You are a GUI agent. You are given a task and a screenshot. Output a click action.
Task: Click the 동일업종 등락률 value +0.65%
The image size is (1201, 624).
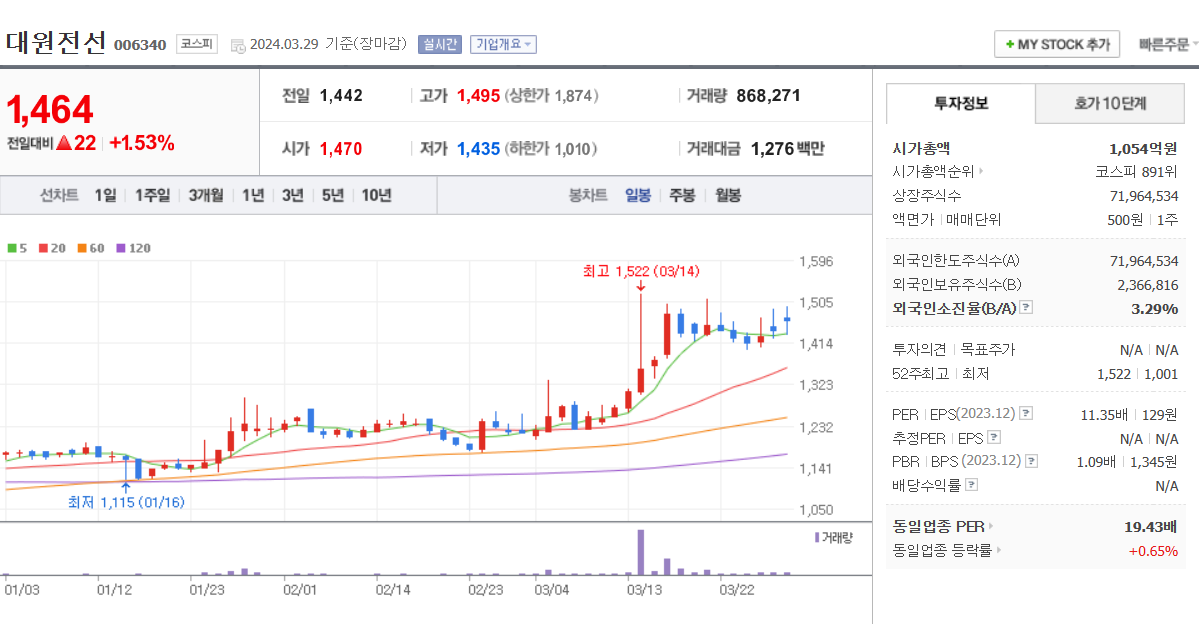(1153, 550)
